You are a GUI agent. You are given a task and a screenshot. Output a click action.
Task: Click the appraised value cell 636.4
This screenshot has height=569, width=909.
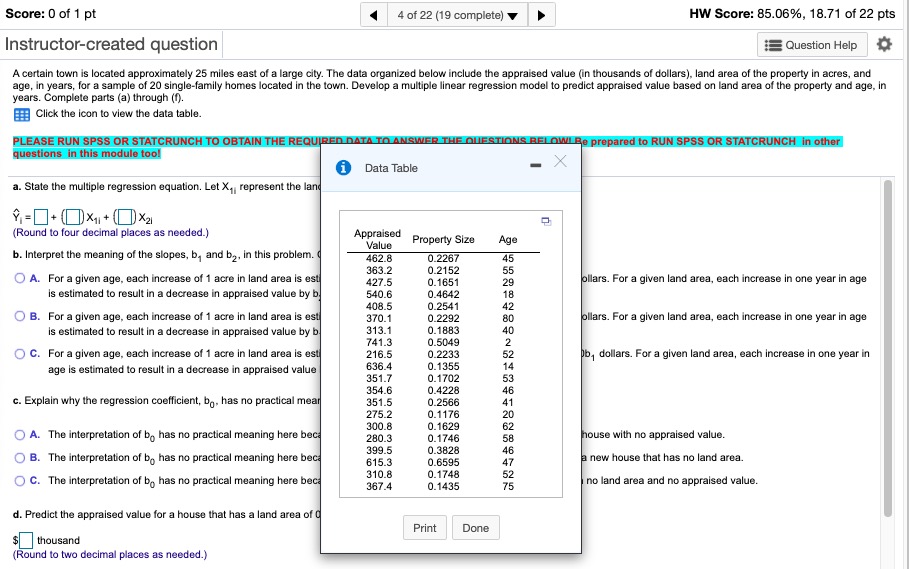[x=379, y=366]
